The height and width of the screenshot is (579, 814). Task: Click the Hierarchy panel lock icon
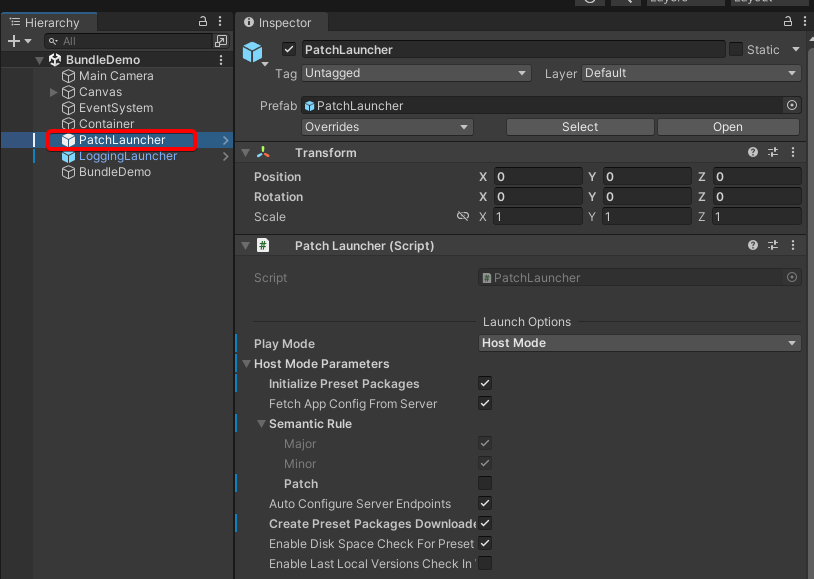204,22
